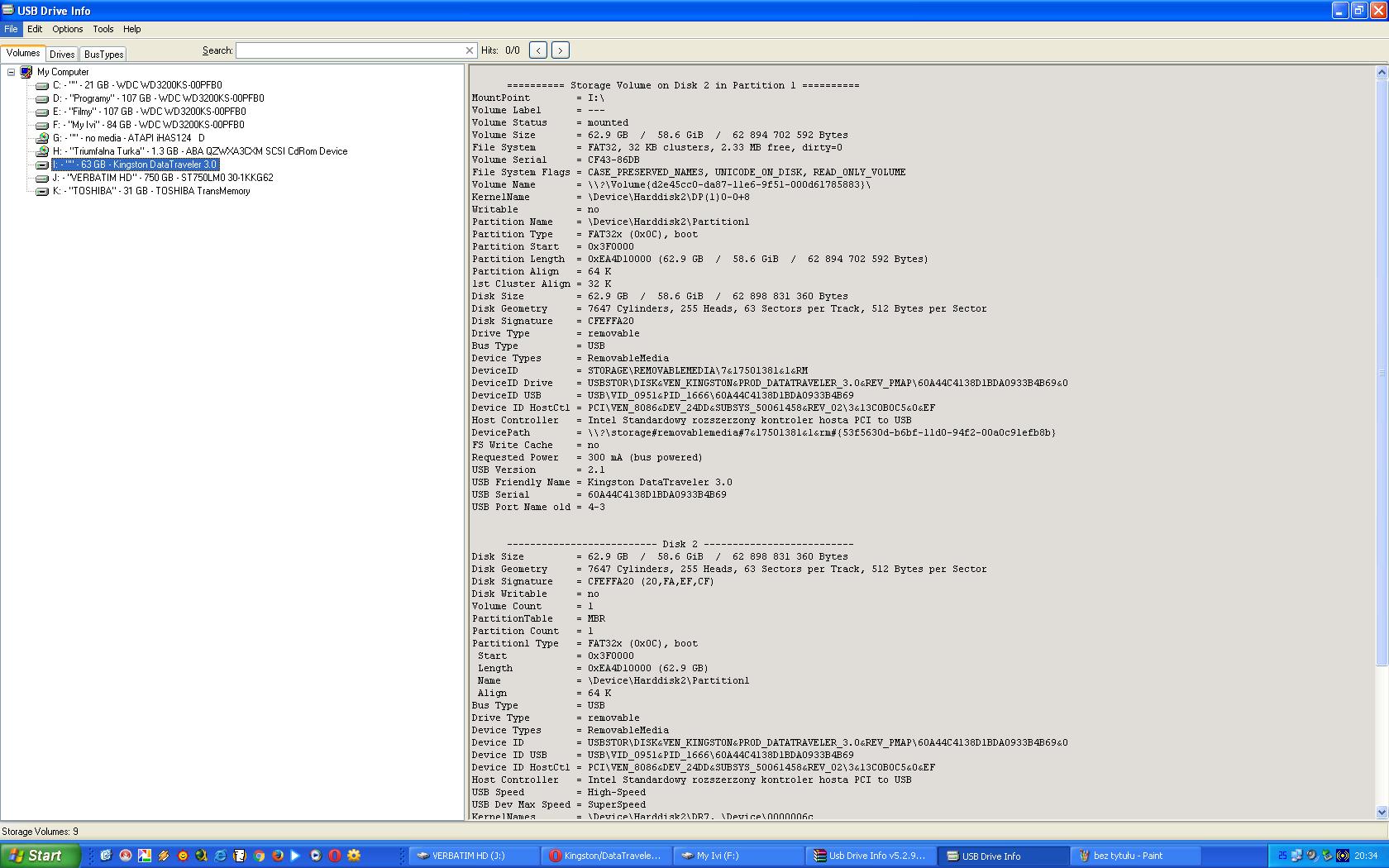Image resolution: width=1389 pixels, height=868 pixels.
Task: Click USB Friendly Name Kingston DataTraveler 3.0
Action: click(x=660, y=482)
